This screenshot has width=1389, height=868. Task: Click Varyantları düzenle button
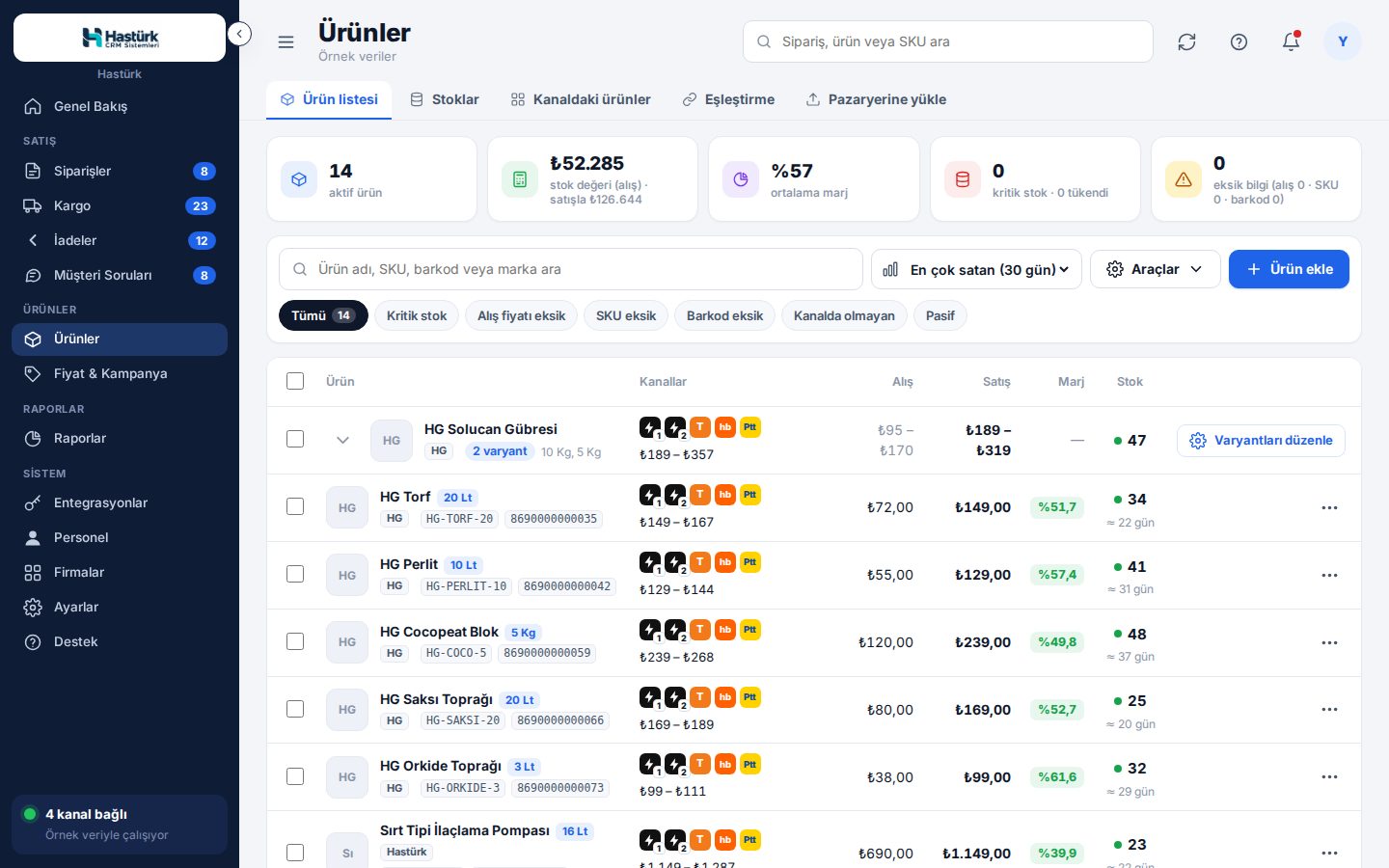(1261, 441)
